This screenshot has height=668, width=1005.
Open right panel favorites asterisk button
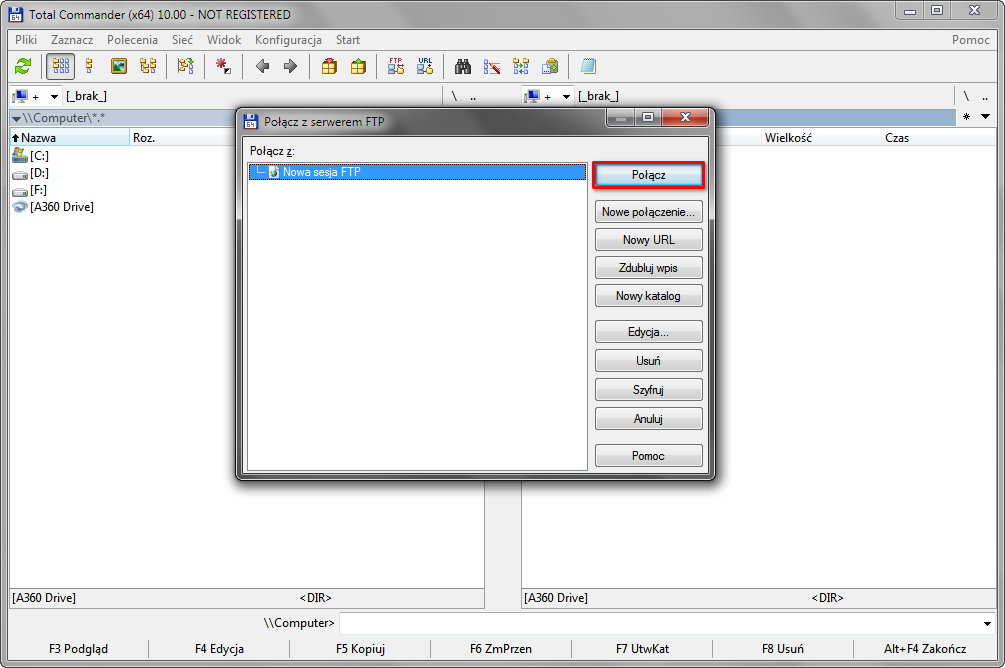[x=967, y=117]
